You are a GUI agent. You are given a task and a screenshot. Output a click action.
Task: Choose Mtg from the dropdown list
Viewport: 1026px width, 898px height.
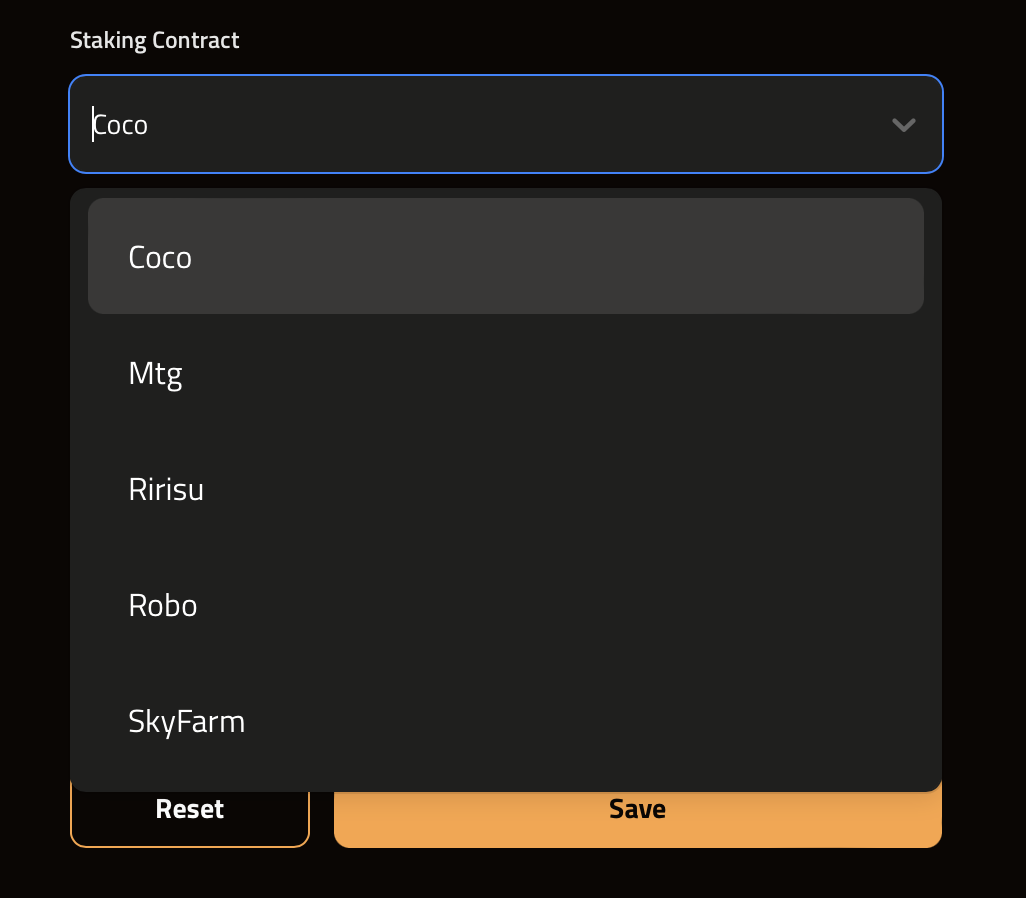pyautogui.click(x=505, y=374)
